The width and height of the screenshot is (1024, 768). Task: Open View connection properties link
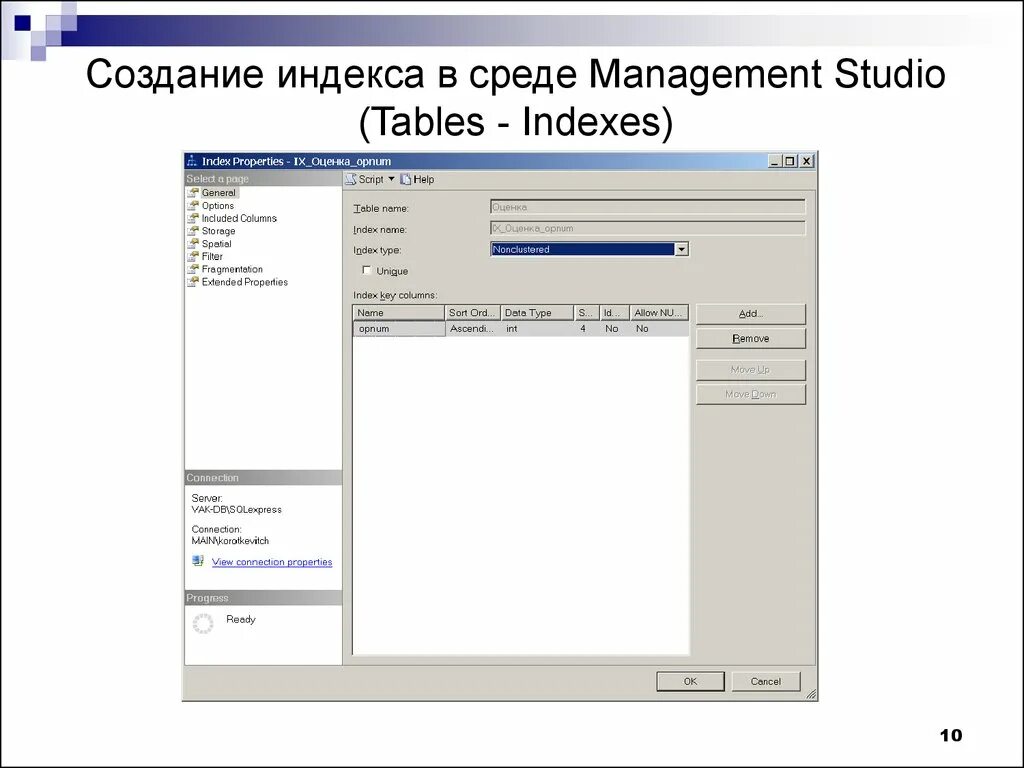click(272, 562)
